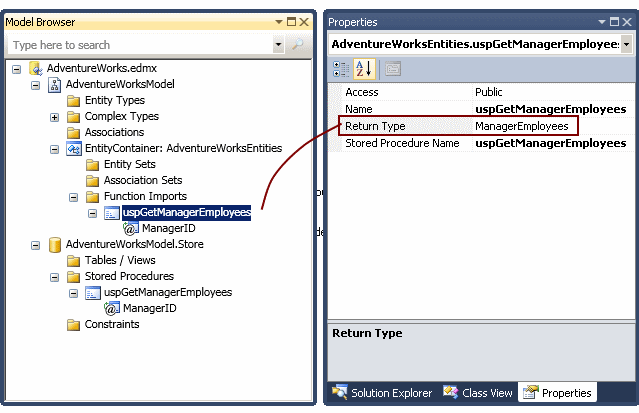Switch to the Class View tab
Screen dimensions: 639x413
tap(479, 393)
